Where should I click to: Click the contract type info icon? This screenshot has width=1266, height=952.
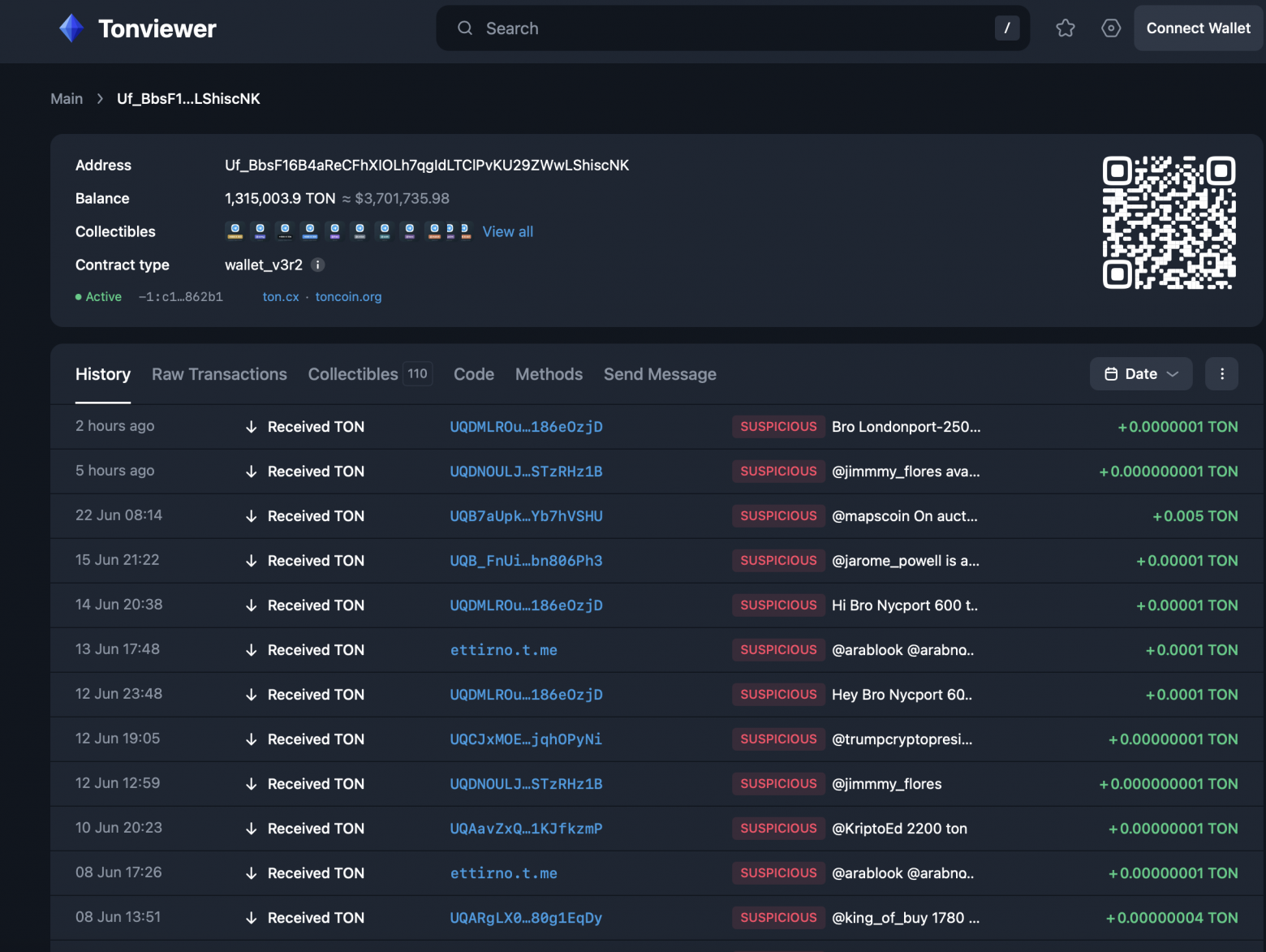(x=318, y=265)
